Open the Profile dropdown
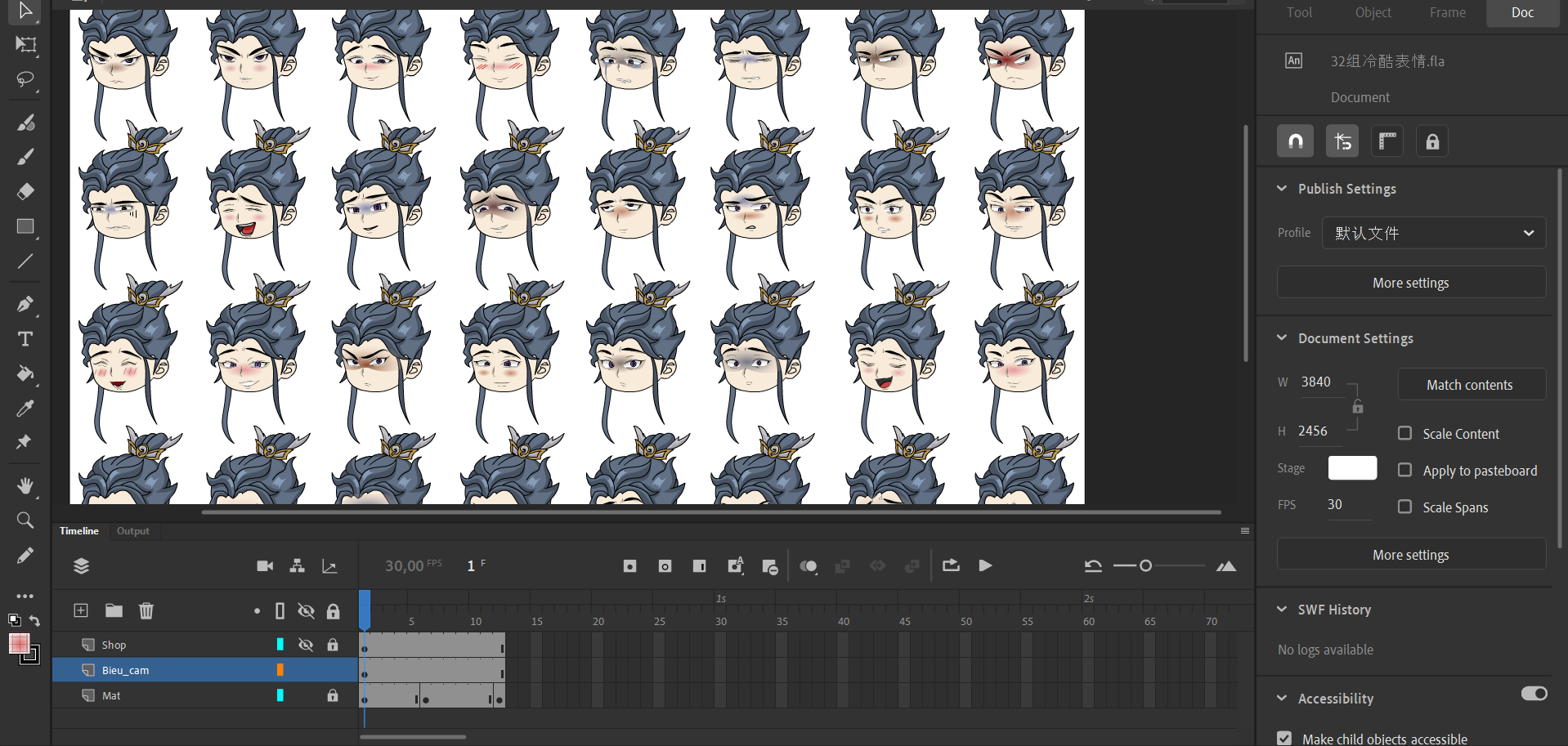 [x=1433, y=233]
